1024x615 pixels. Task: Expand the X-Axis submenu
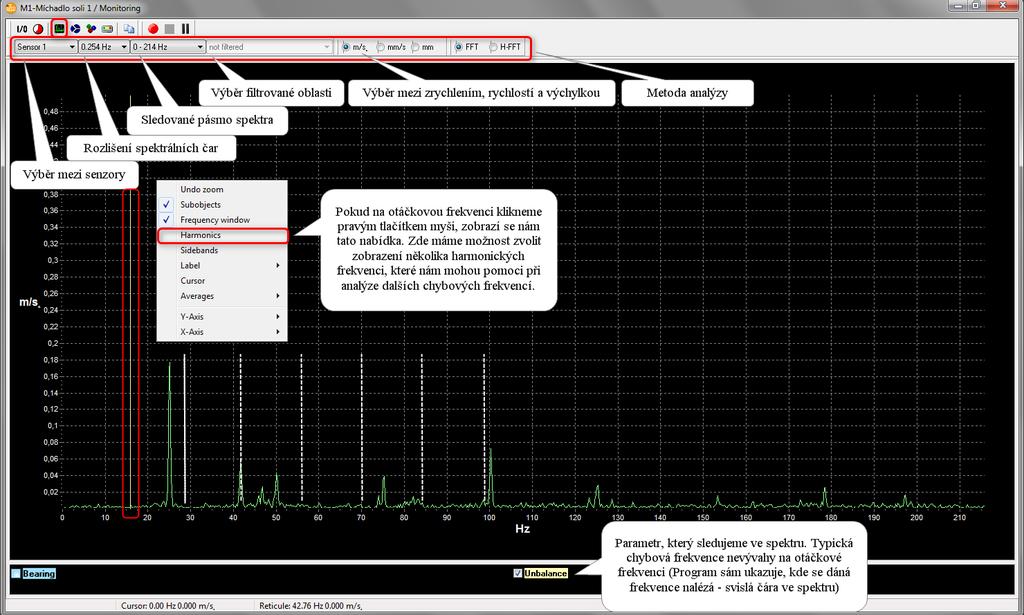click(222, 332)
